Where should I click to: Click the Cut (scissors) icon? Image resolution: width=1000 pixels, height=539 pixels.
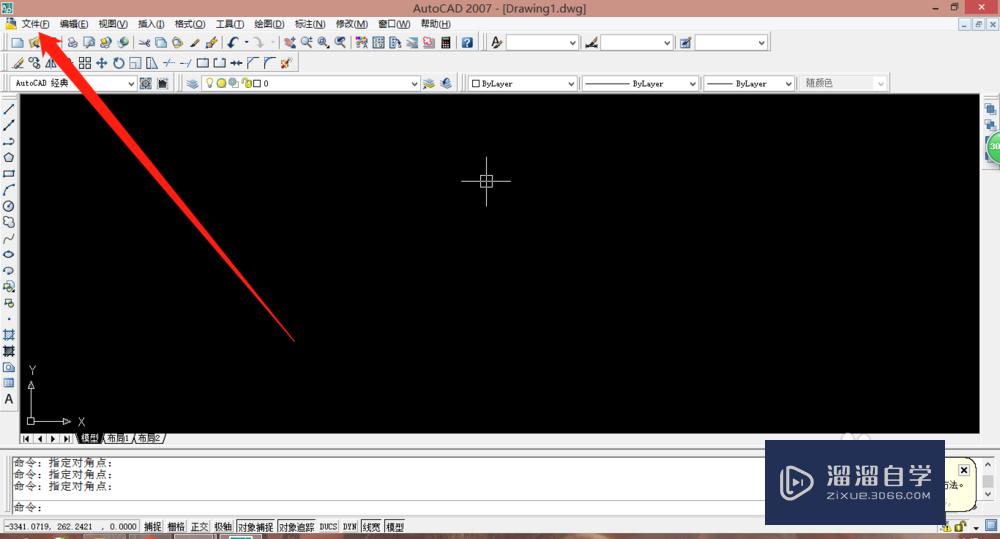(x=145, y=43)
